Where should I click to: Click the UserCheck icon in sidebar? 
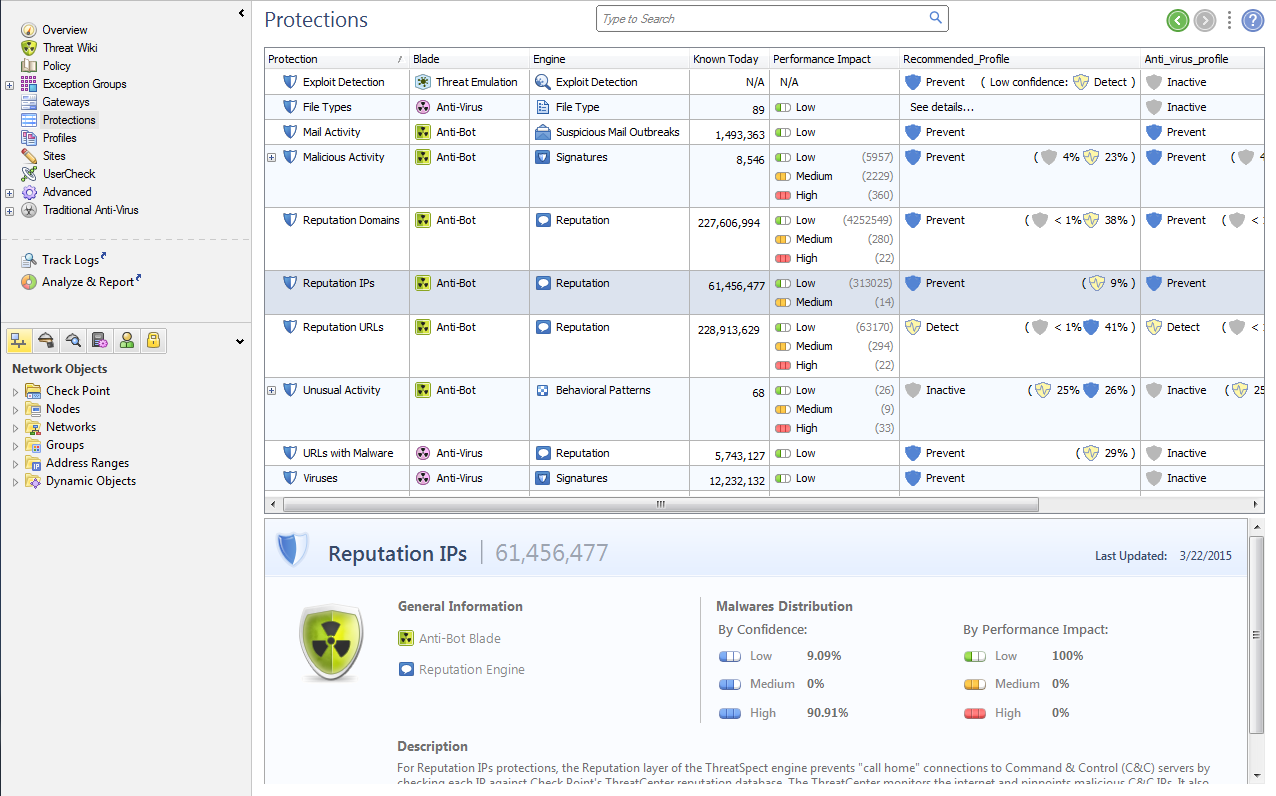click(29, 174)
